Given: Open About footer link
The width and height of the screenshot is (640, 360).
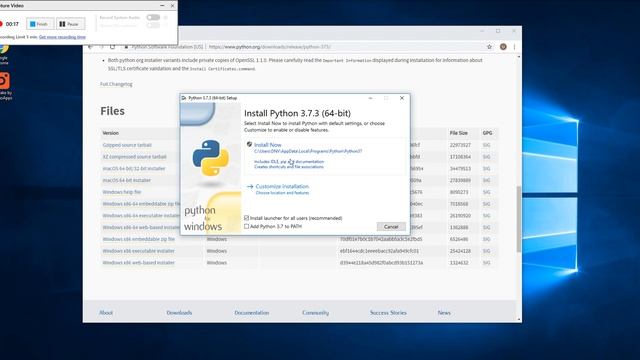Looking at the screenshot, I should (106, 313).
